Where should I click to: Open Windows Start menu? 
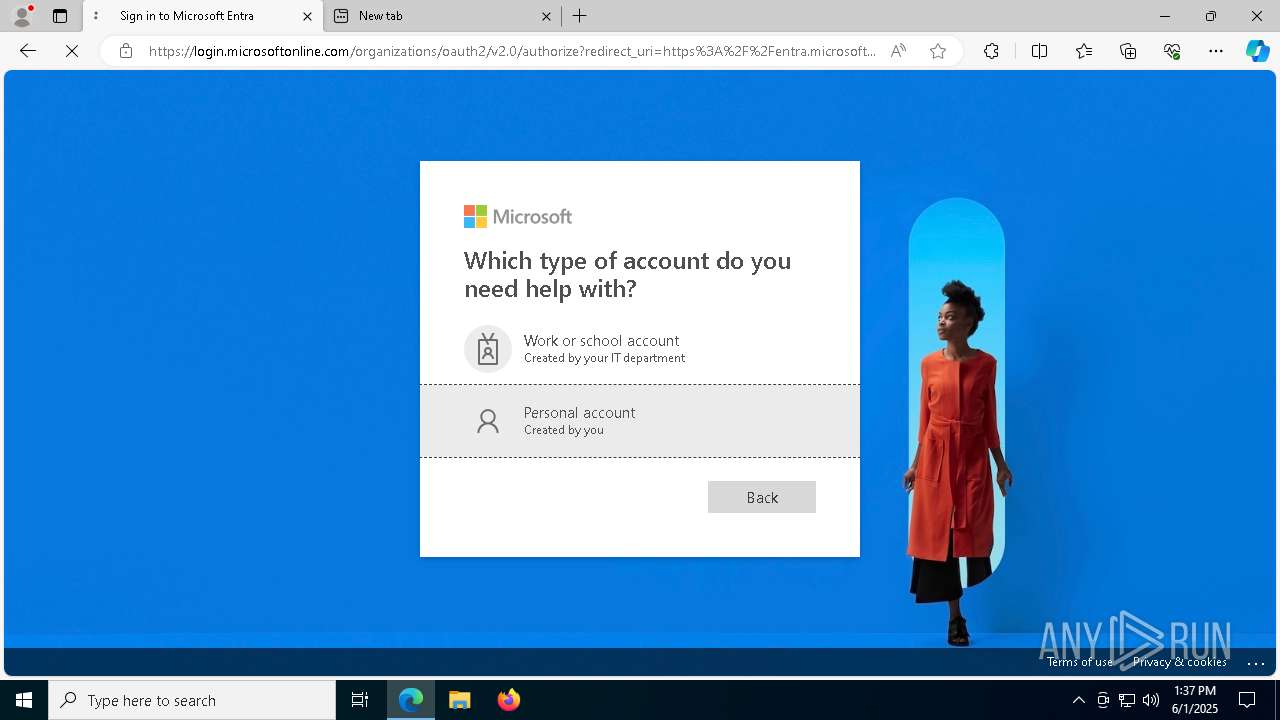24,700
